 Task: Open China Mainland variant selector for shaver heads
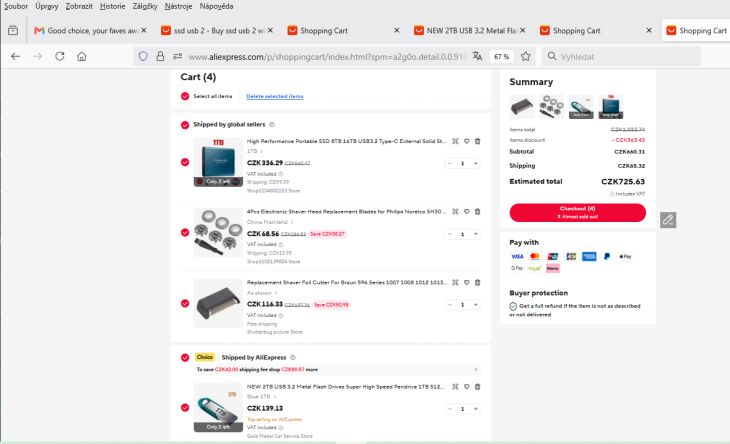[x=270, y=222]
